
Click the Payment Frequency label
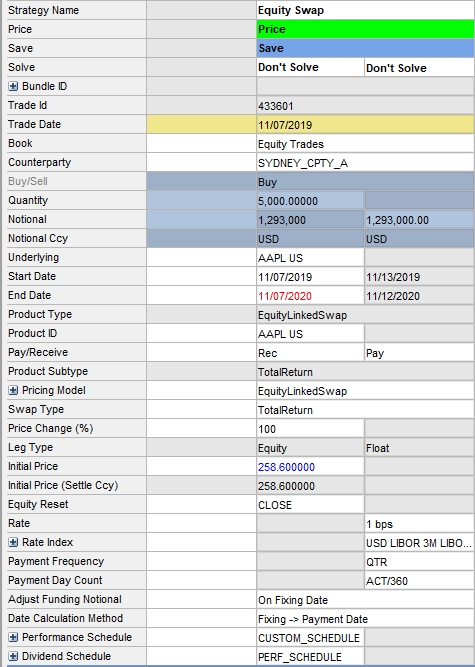(56, 562)
